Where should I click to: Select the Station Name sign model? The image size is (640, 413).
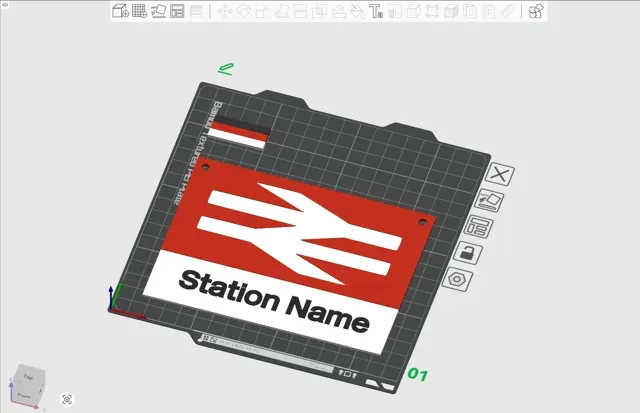289,255
